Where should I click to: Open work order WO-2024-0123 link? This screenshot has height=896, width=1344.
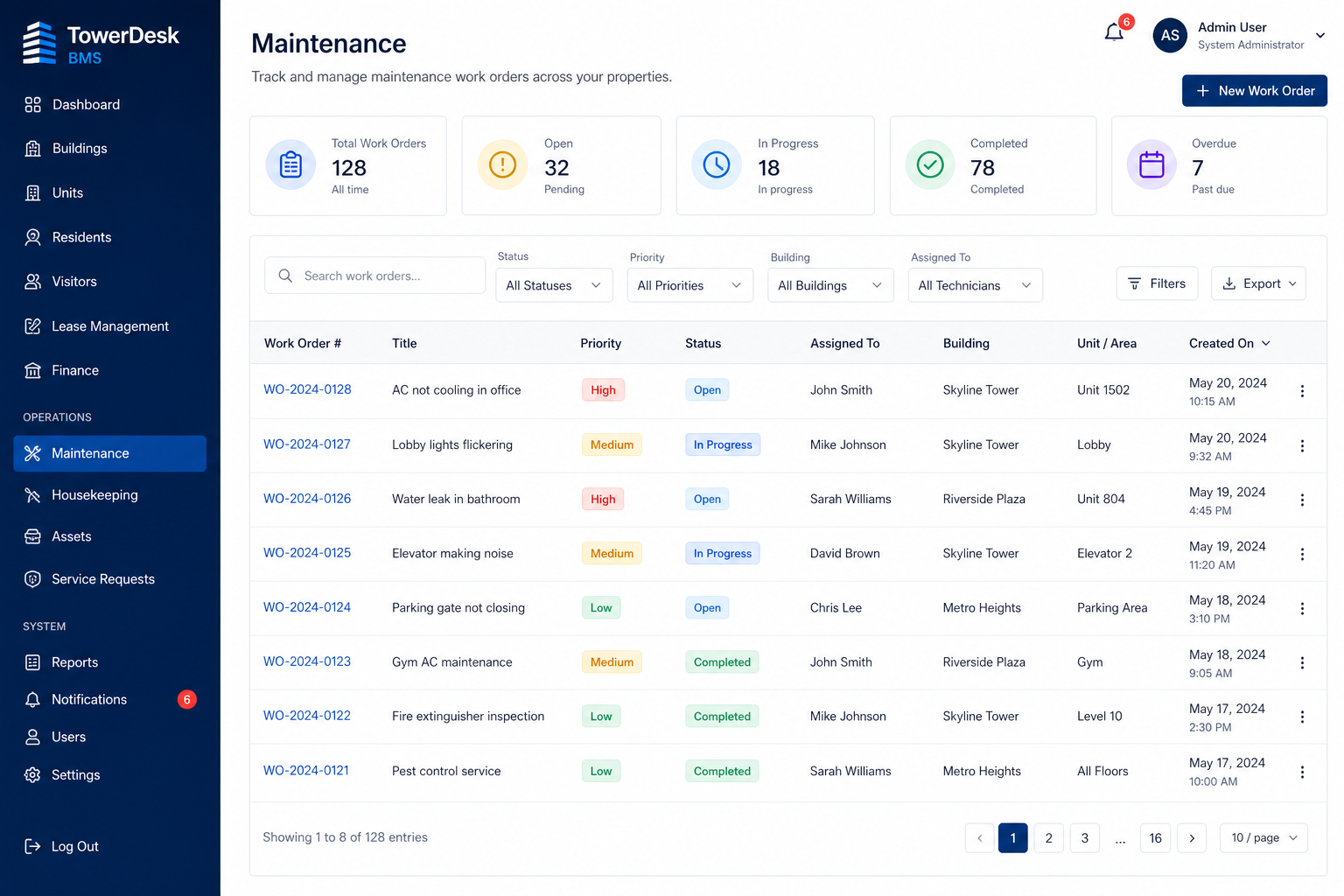[x=307, y=661]
